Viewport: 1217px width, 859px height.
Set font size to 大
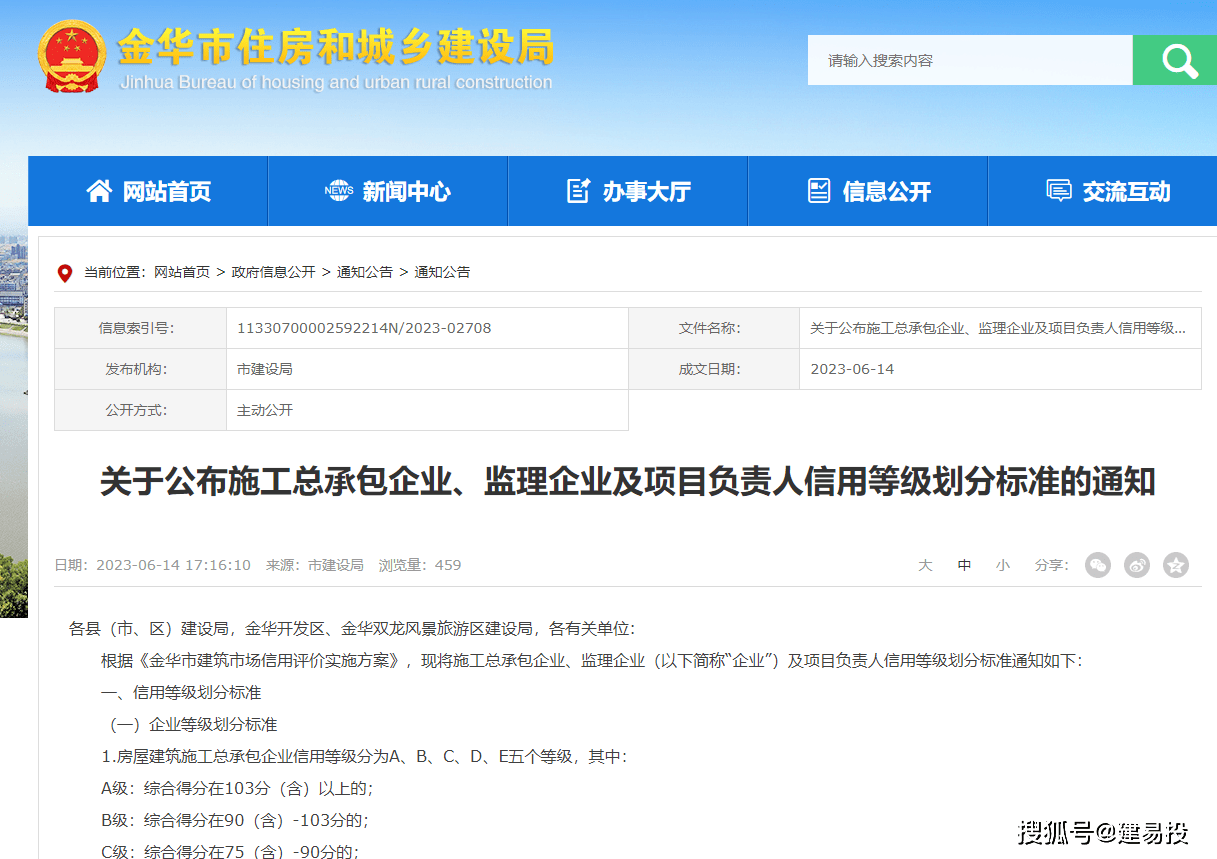click(x=925, y=565)
